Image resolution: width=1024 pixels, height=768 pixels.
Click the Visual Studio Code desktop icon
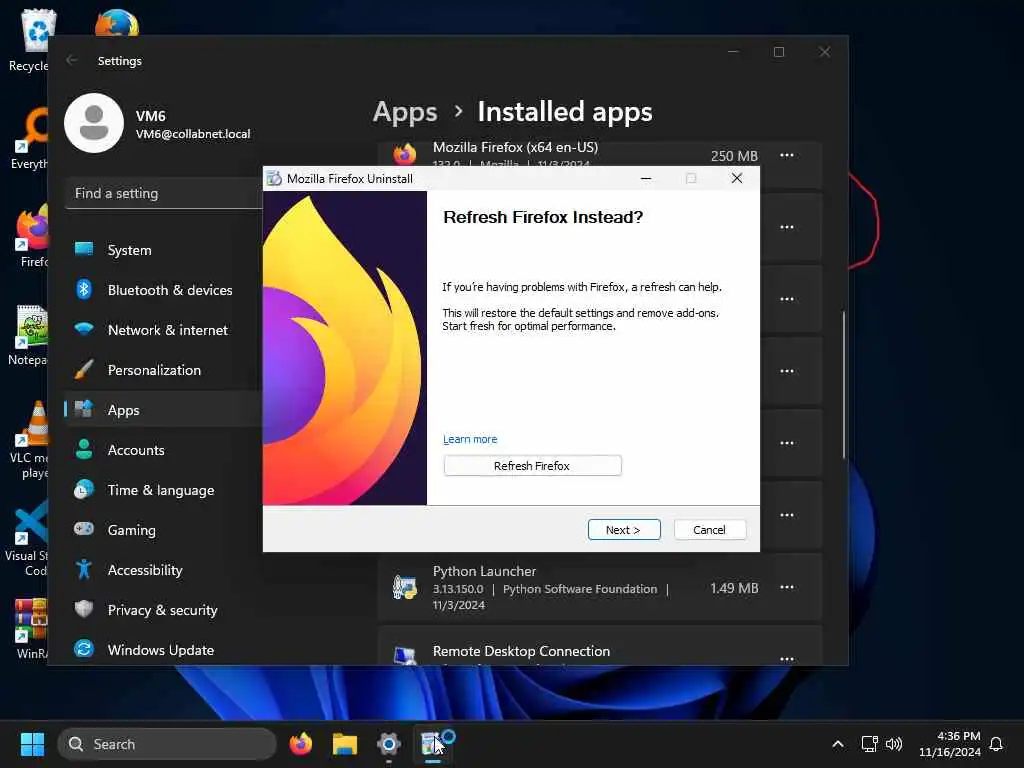tap(28, 538)
